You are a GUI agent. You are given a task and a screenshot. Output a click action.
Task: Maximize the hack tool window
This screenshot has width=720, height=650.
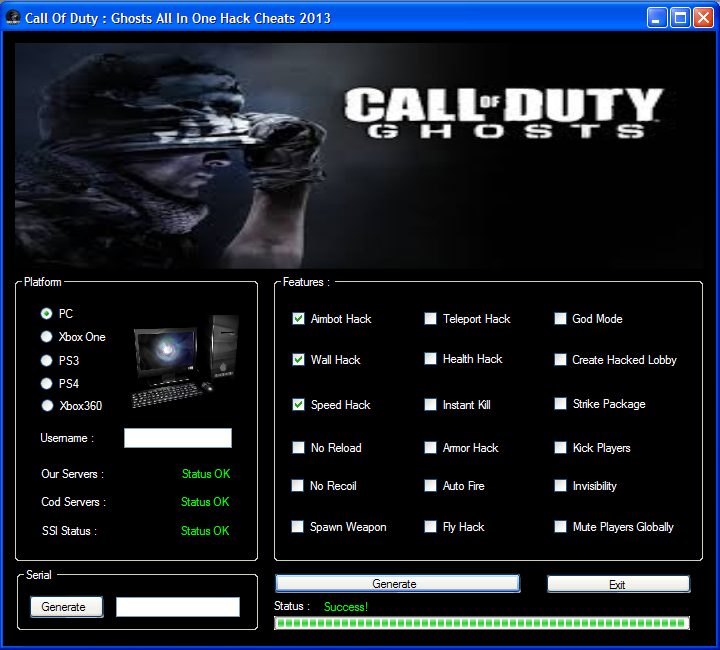(x=680, y=18)
